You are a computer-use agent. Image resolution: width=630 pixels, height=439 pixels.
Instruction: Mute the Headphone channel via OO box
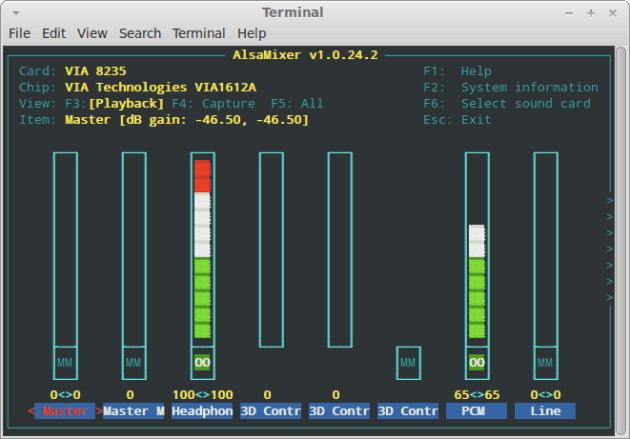click(x=202, y=362)
